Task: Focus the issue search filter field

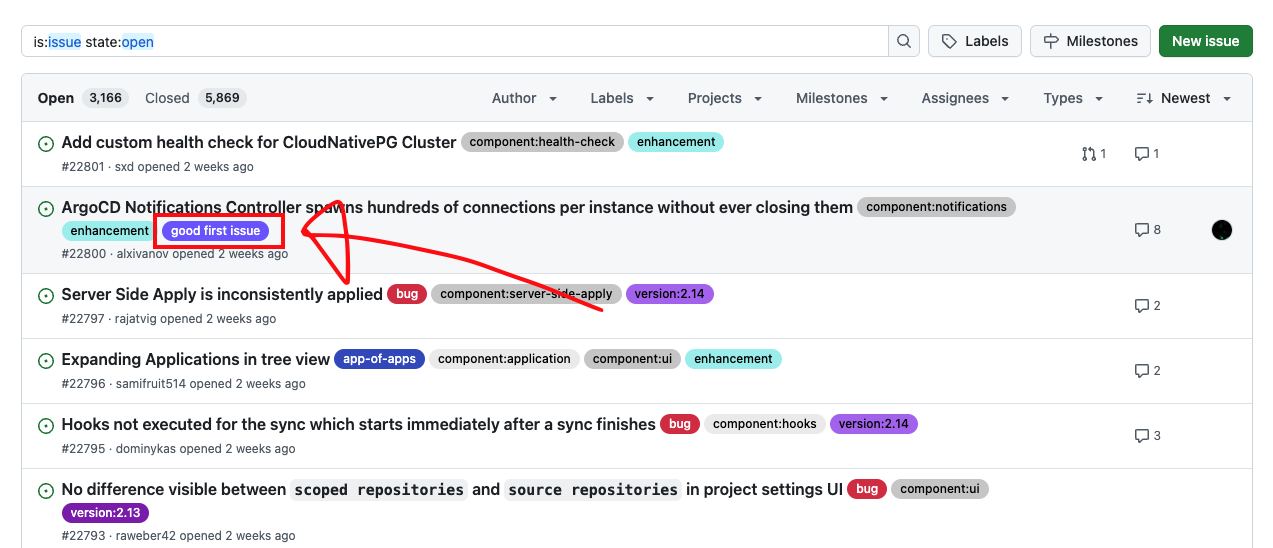Action: (x=455, y=41)
